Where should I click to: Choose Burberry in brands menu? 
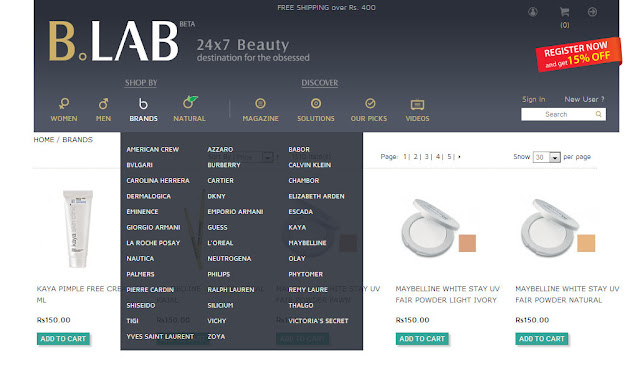point(224,165)
